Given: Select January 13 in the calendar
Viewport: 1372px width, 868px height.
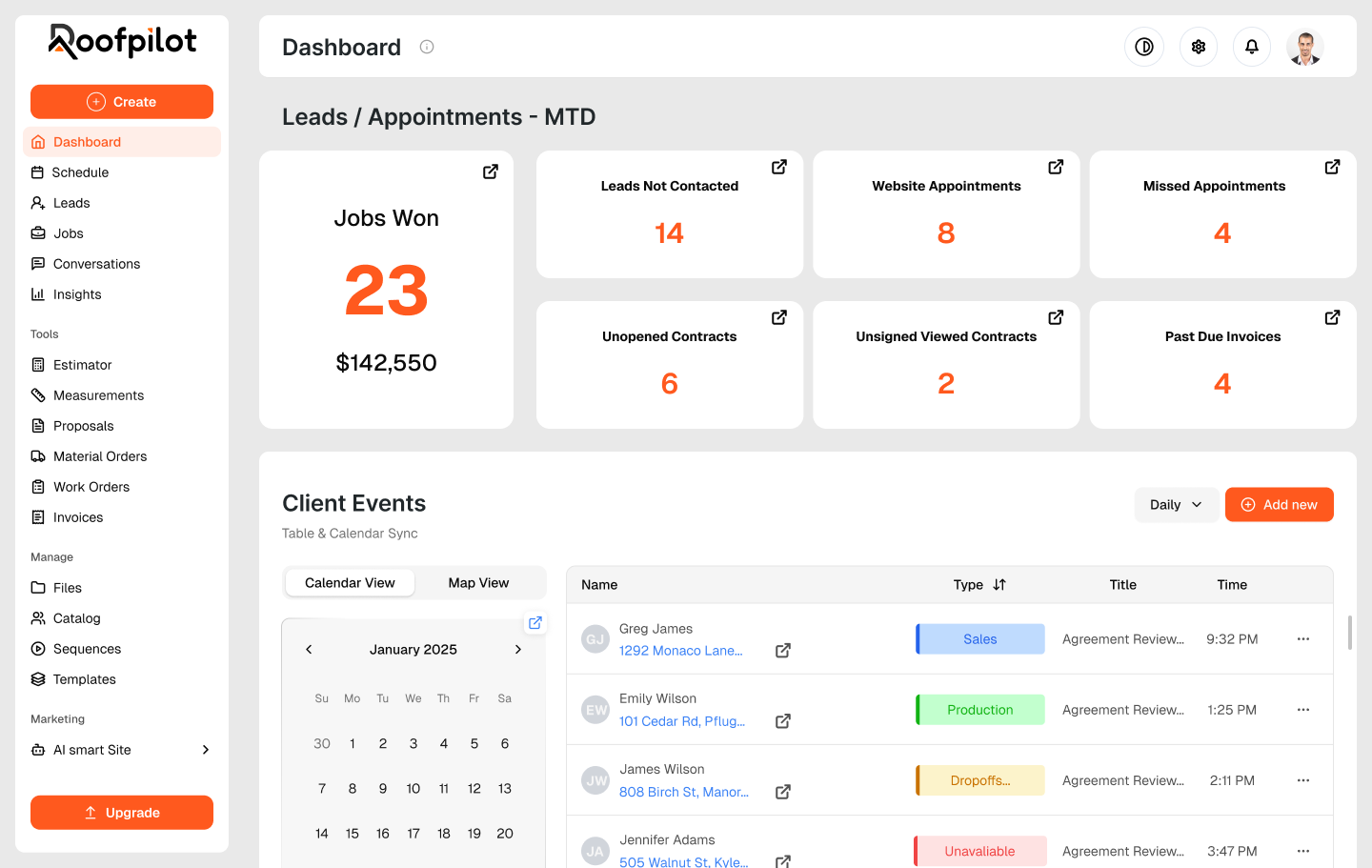Looking at the screenshot, I should tap(505, 789).
